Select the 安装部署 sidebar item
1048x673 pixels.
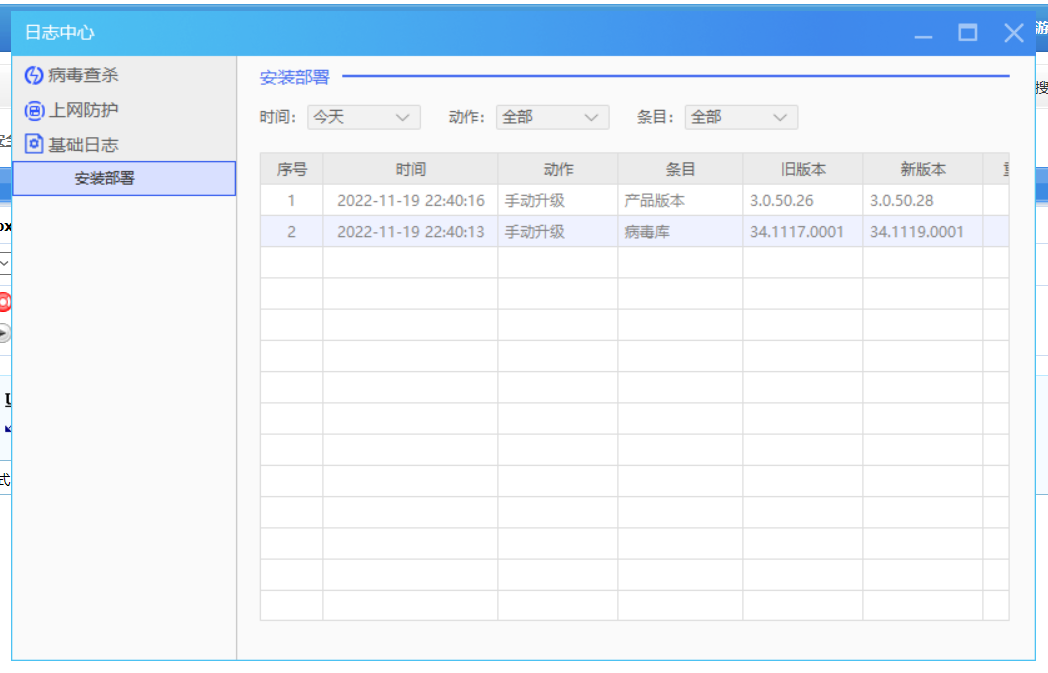point(124,178)
